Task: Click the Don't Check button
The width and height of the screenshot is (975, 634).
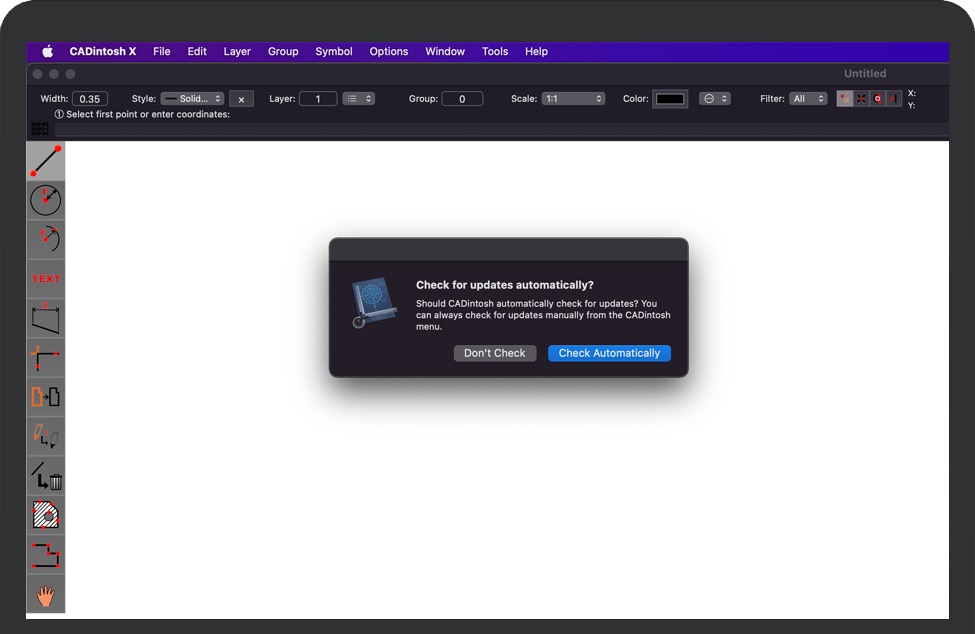Action: (x=495, y=353)
